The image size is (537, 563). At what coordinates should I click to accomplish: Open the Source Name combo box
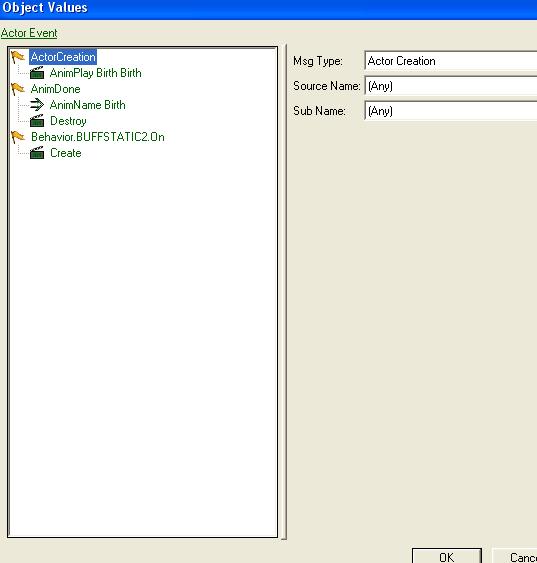point(451,86)
